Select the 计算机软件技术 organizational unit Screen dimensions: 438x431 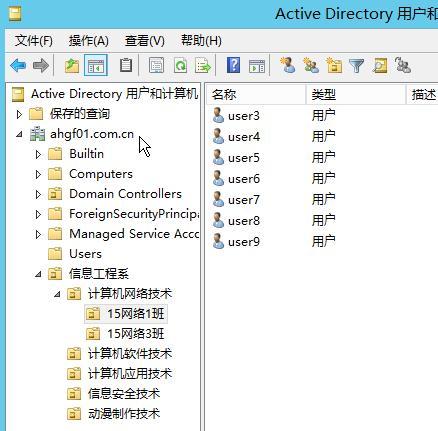(130, 354)
